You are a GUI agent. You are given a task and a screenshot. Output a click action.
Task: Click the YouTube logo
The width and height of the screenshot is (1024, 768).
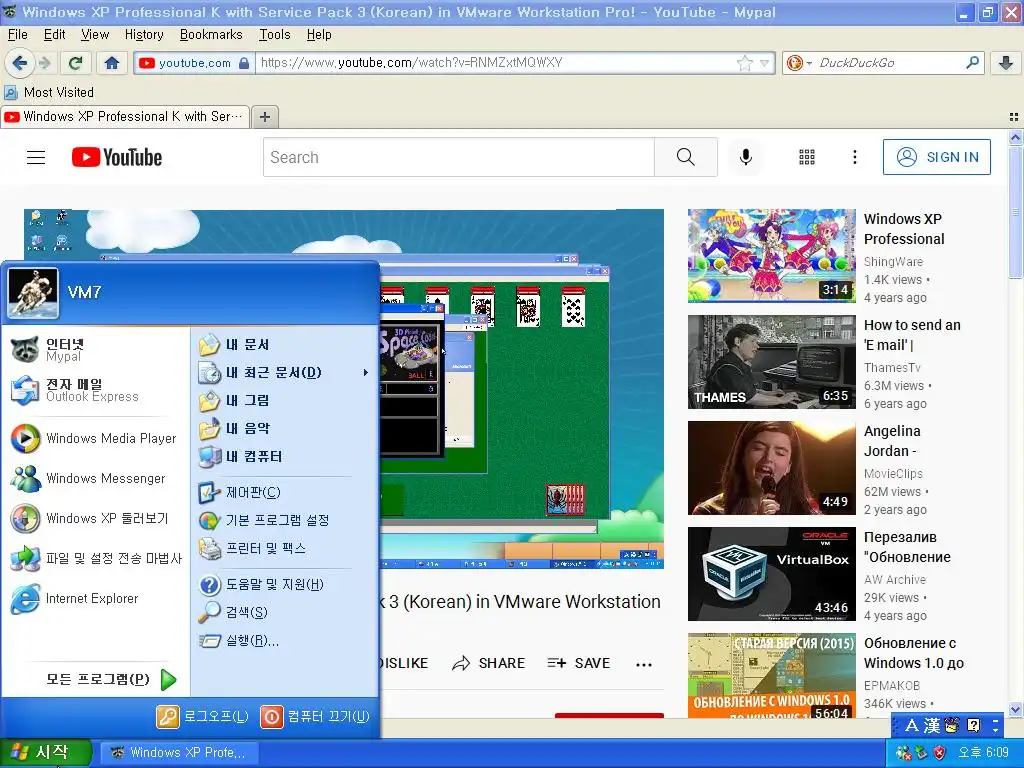pos(117,157)
